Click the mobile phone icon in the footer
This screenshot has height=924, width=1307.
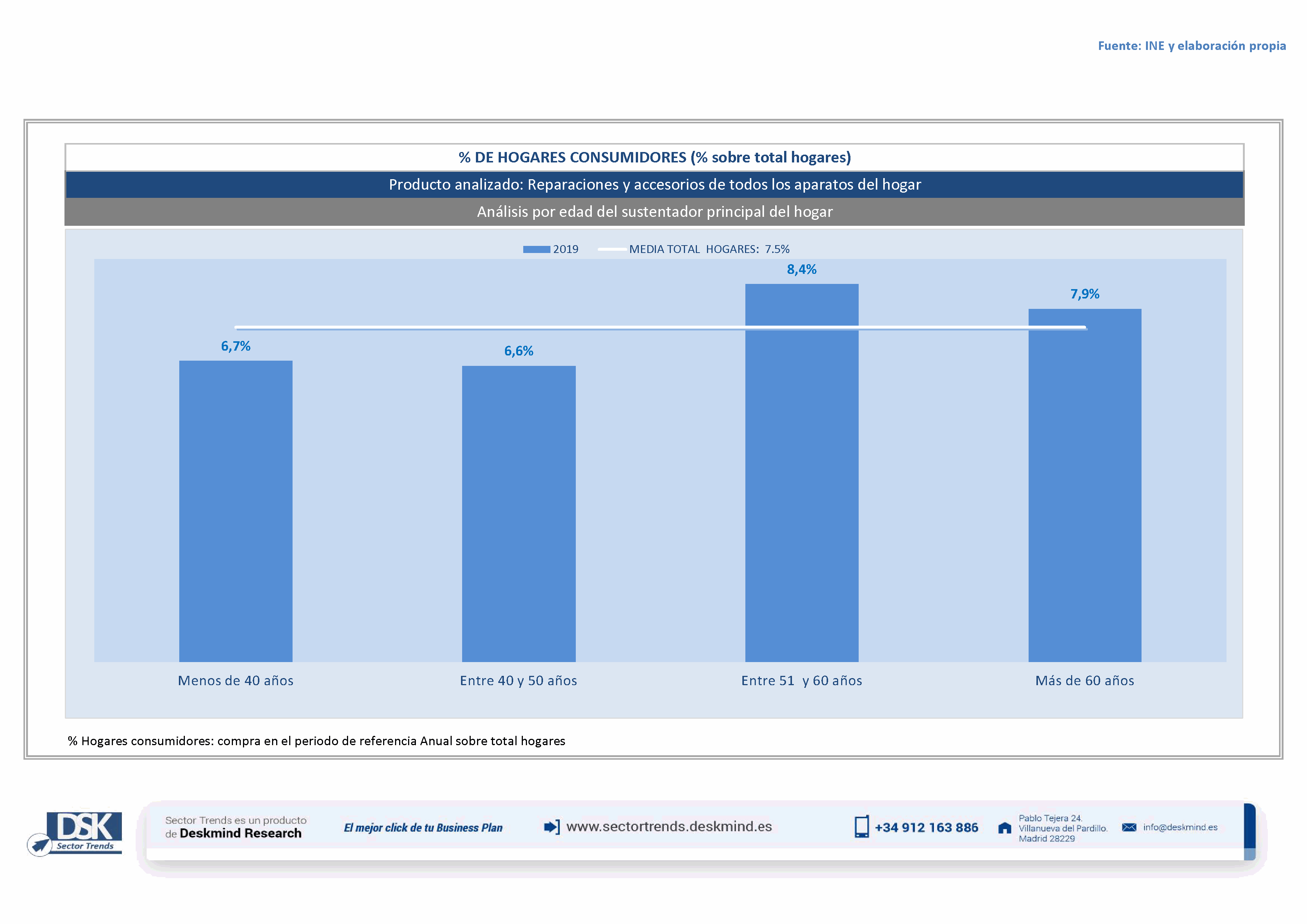click(x=861, y=827)
